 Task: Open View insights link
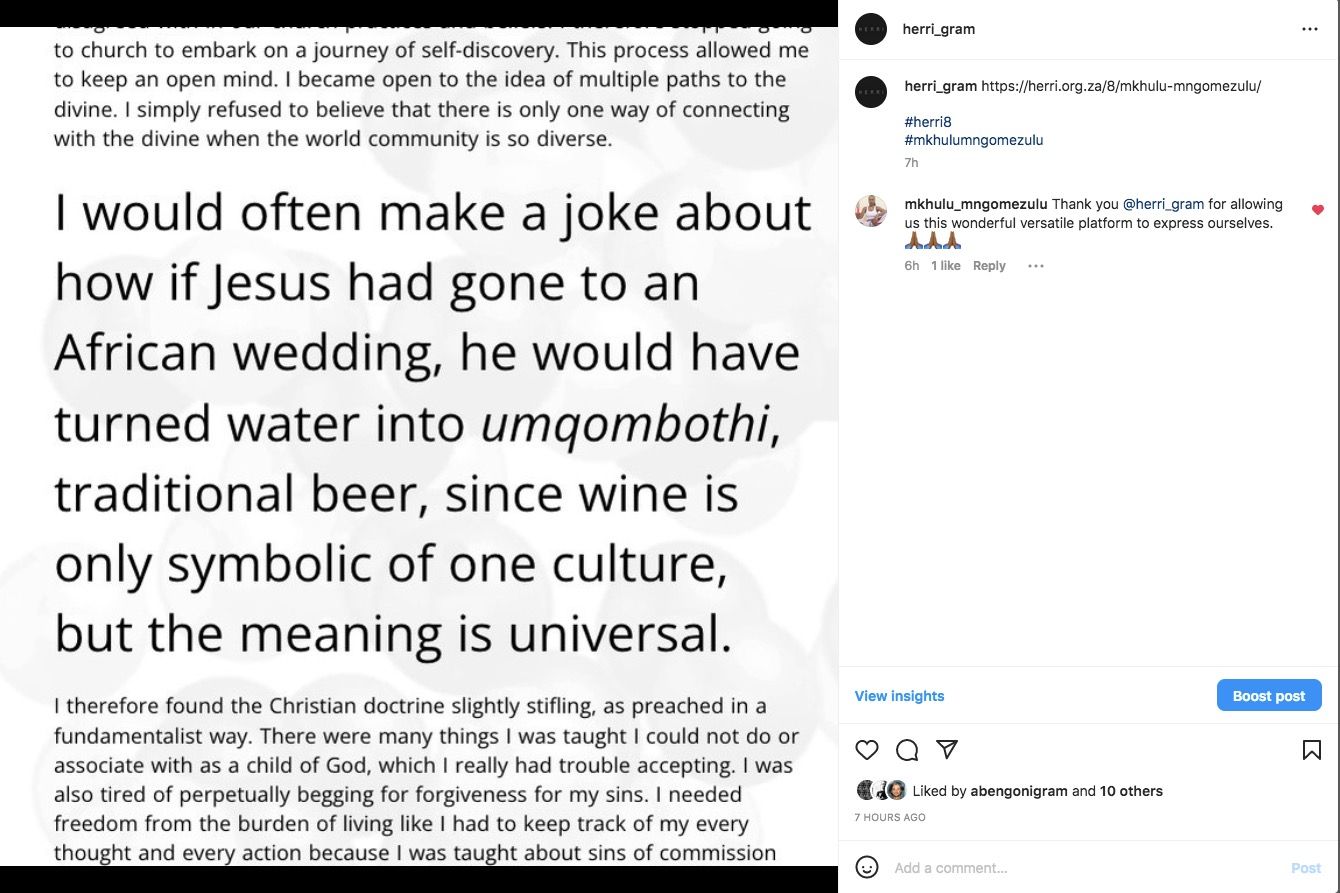pyautogui.click(x=899, y=696)
